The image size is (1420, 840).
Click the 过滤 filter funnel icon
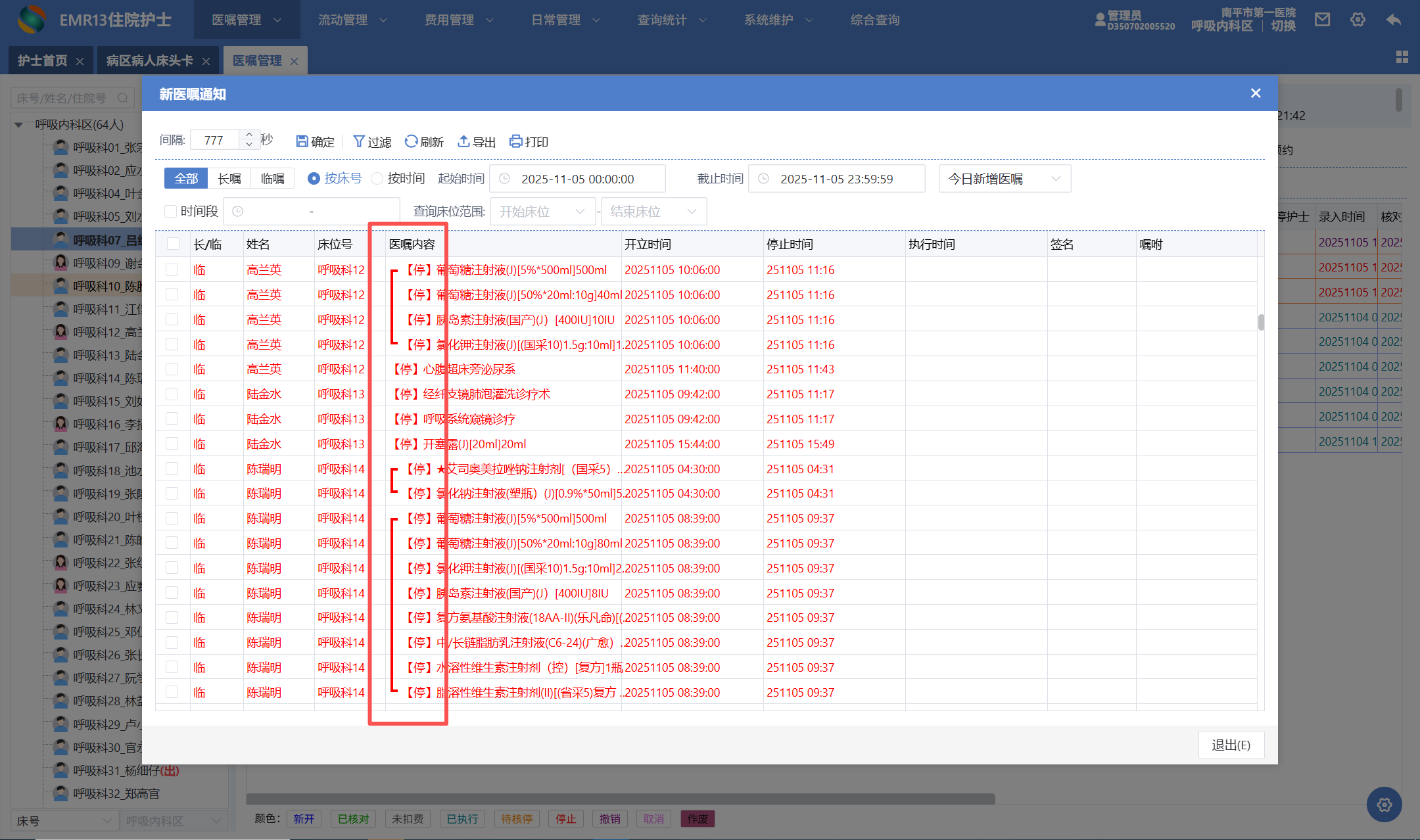359,141
